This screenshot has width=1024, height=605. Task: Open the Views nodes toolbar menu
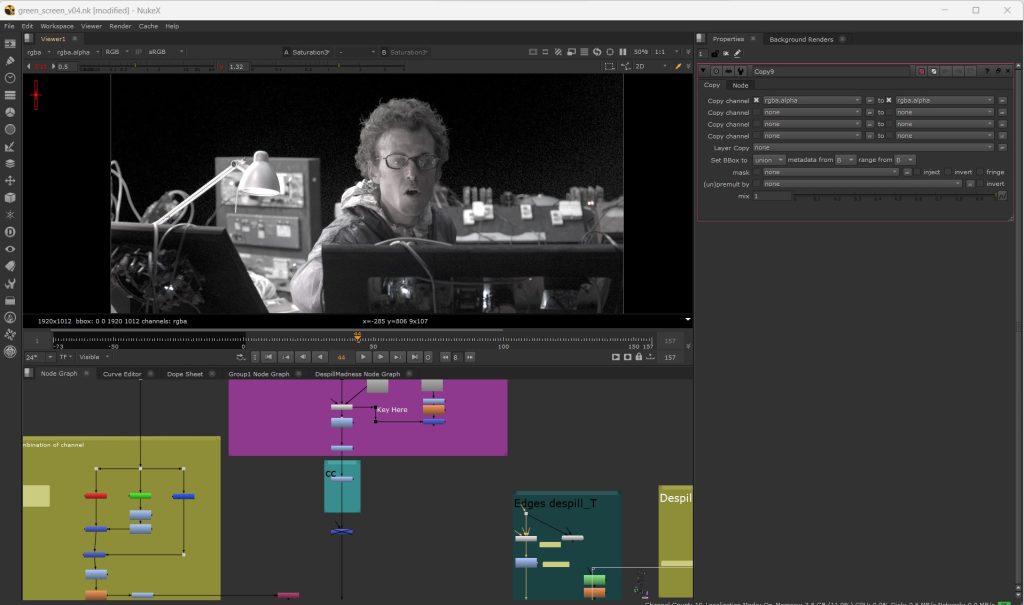pyautogui.click(x=10, y=249)
